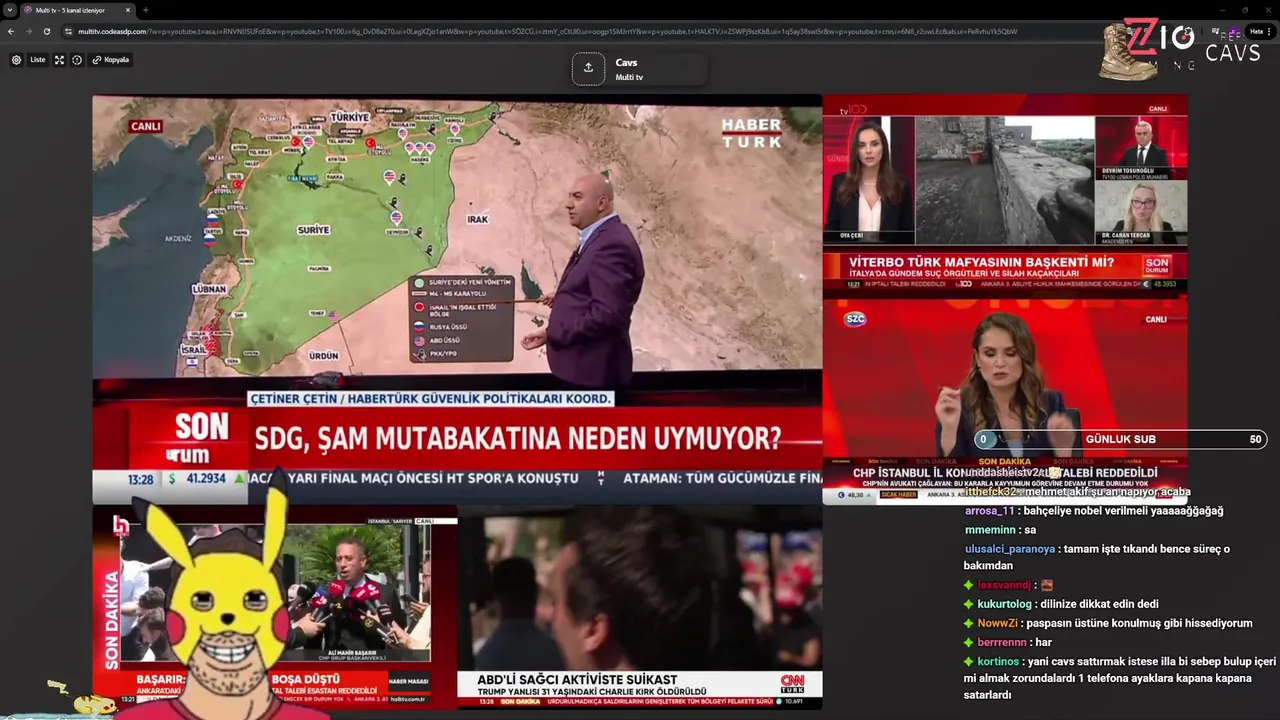Click chat username berrrennn
Screen dimensions: 1280x720
point(1002,642)
